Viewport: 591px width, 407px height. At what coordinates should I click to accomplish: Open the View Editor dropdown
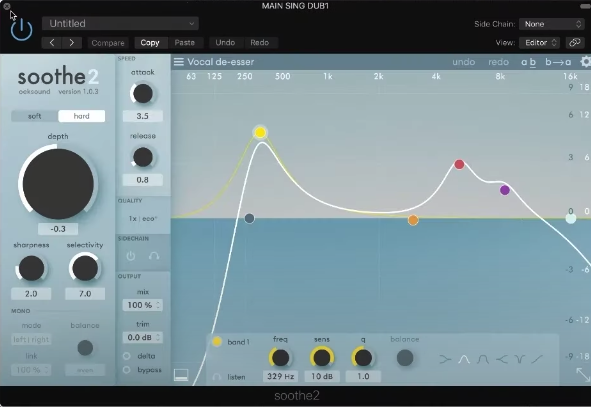539,43
